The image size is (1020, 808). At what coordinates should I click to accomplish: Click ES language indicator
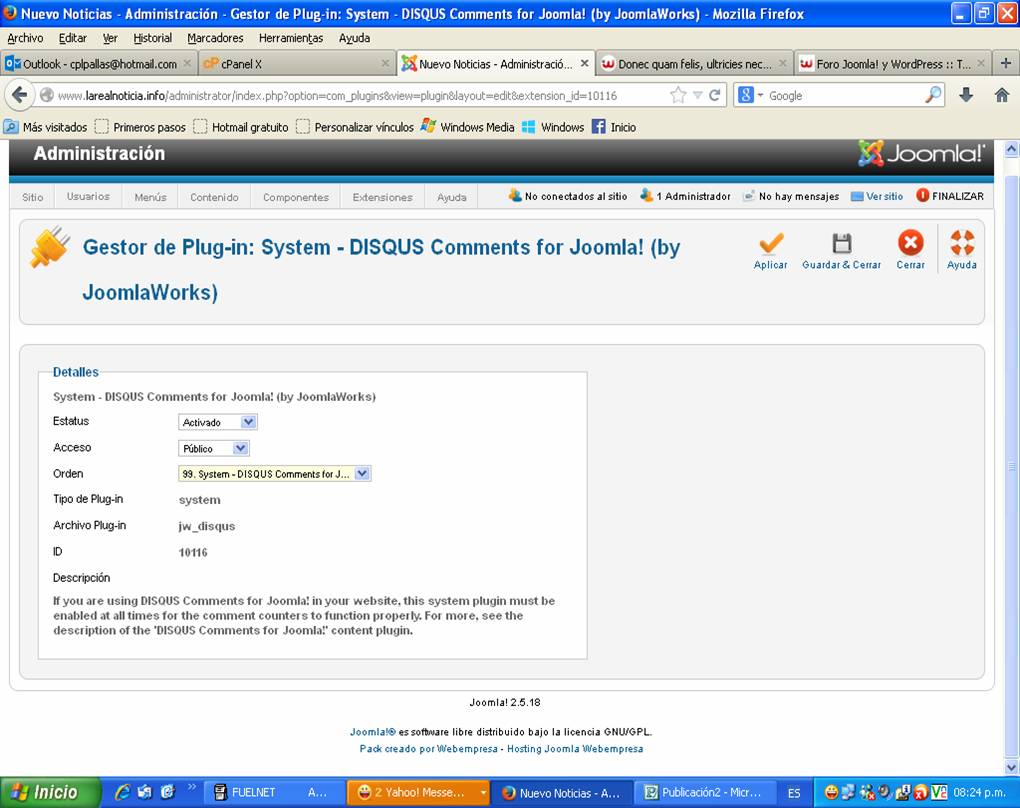point(794,793)
